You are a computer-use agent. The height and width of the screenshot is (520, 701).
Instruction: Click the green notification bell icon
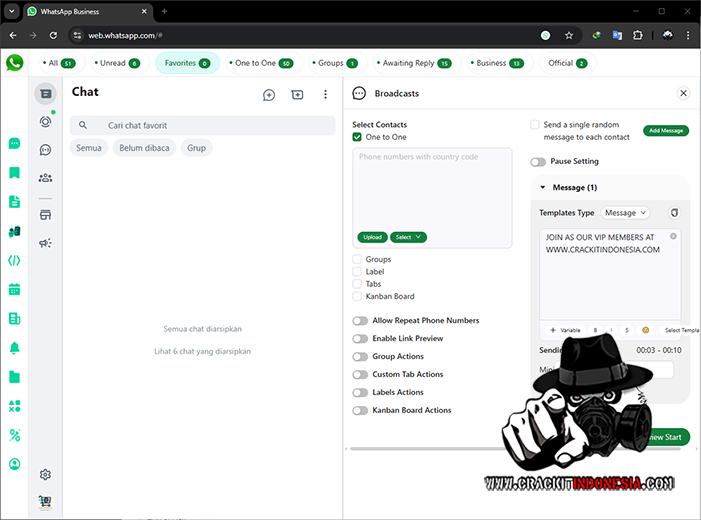tap(14, 348)
